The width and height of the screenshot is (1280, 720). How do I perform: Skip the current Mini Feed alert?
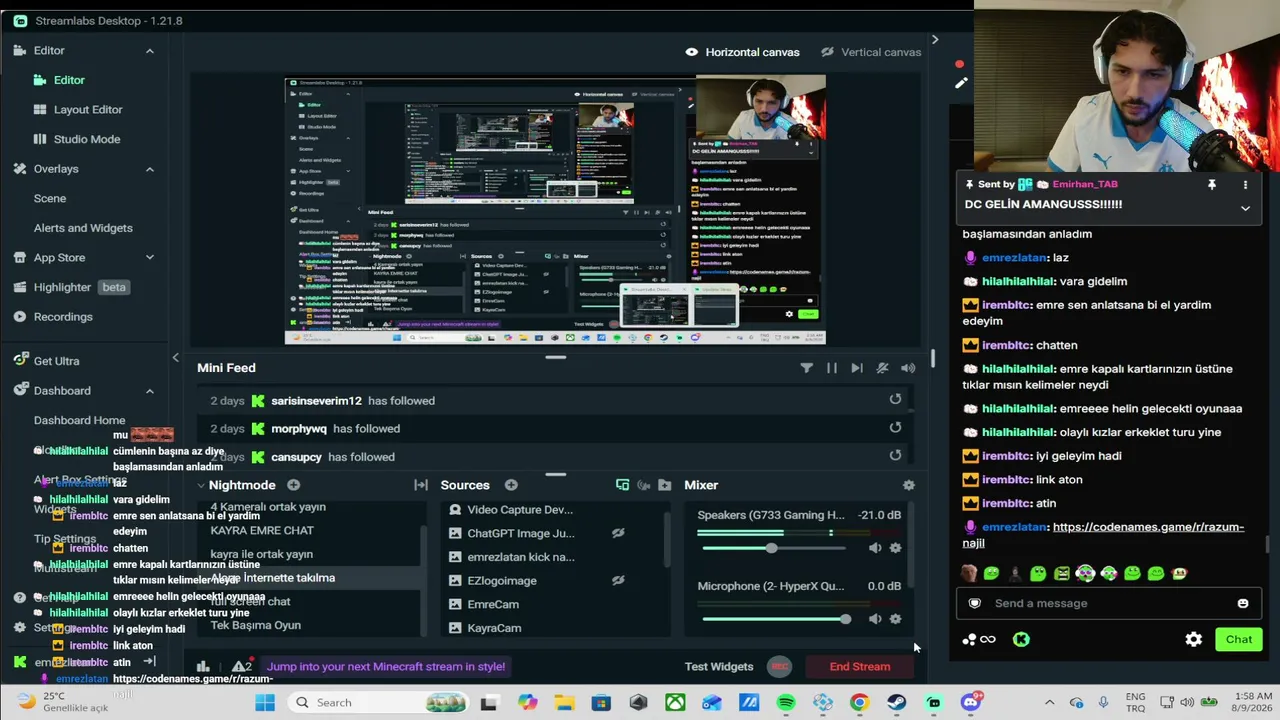coord(857,368)
